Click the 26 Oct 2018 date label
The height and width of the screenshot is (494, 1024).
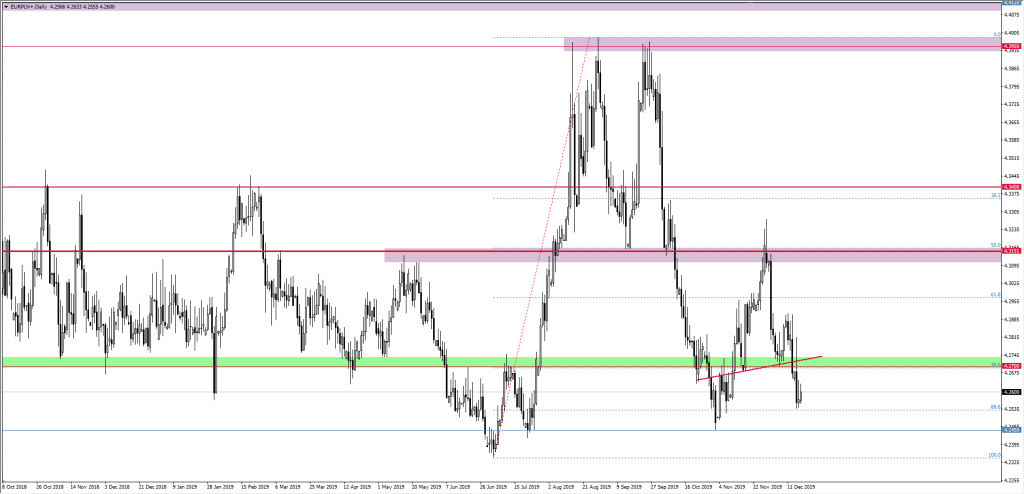tap(49, 487)
